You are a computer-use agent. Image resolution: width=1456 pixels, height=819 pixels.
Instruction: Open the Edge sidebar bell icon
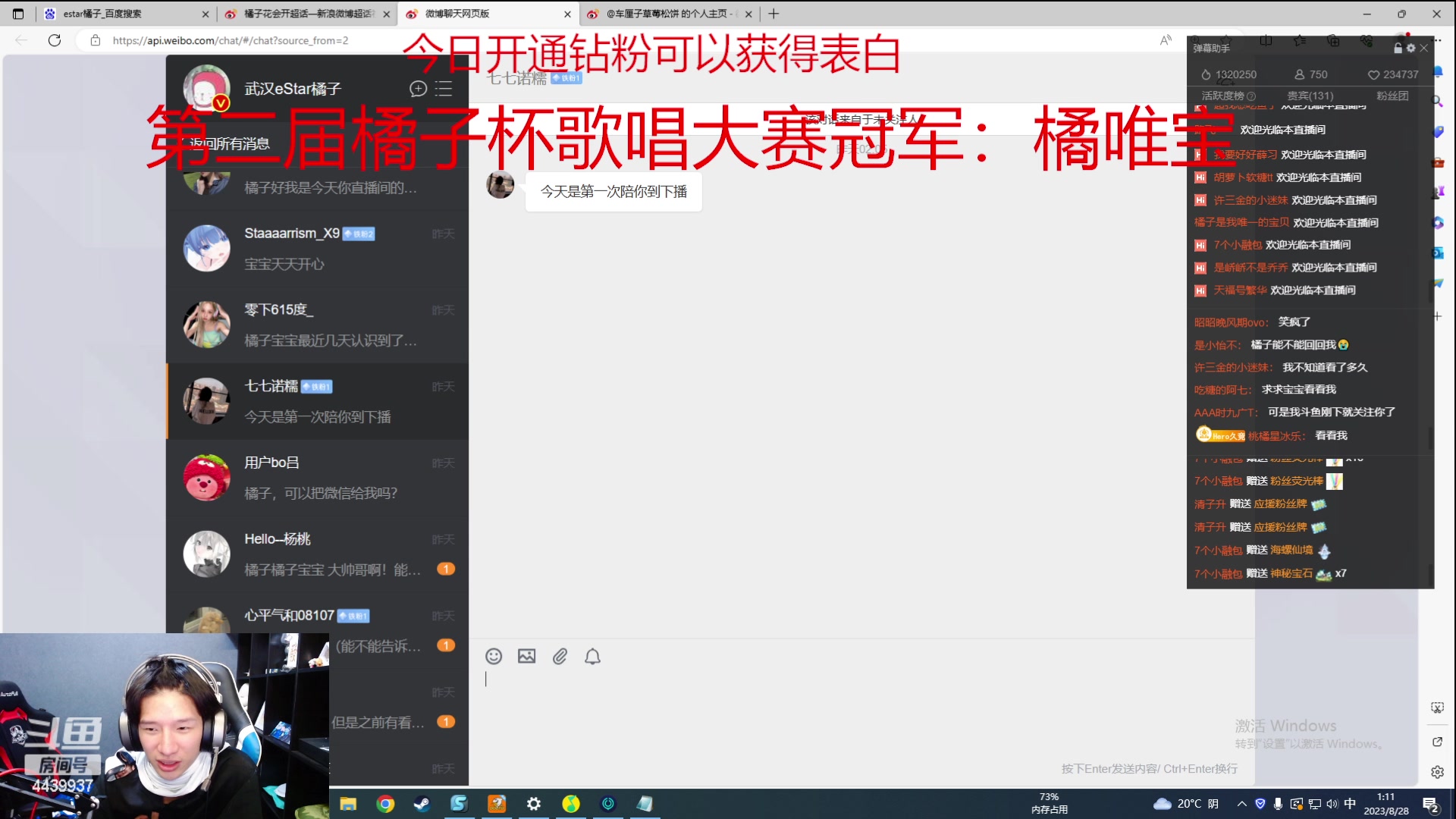(x=1437, y=71)
